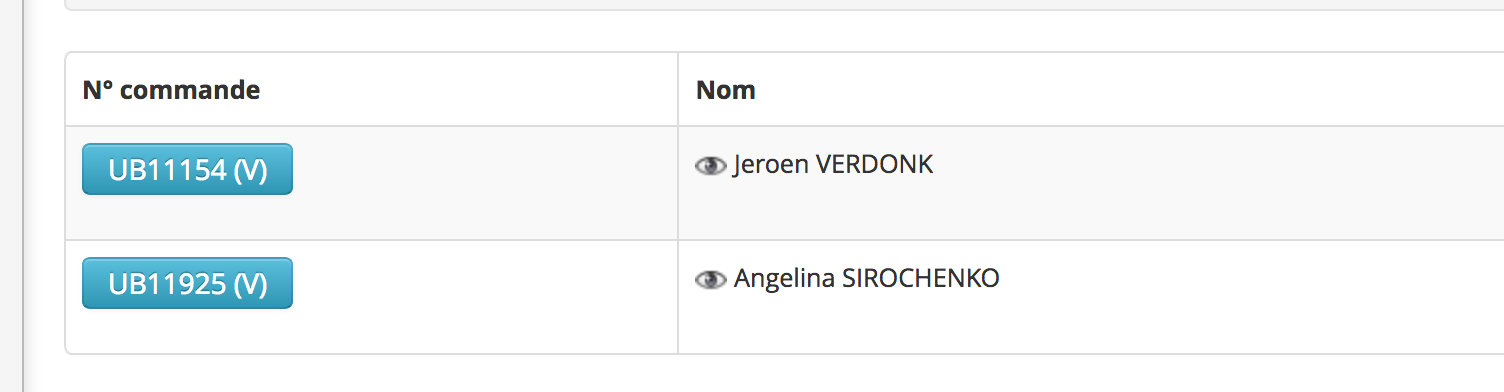Click the surname VERDONK in first row

[x=875, y=165]
